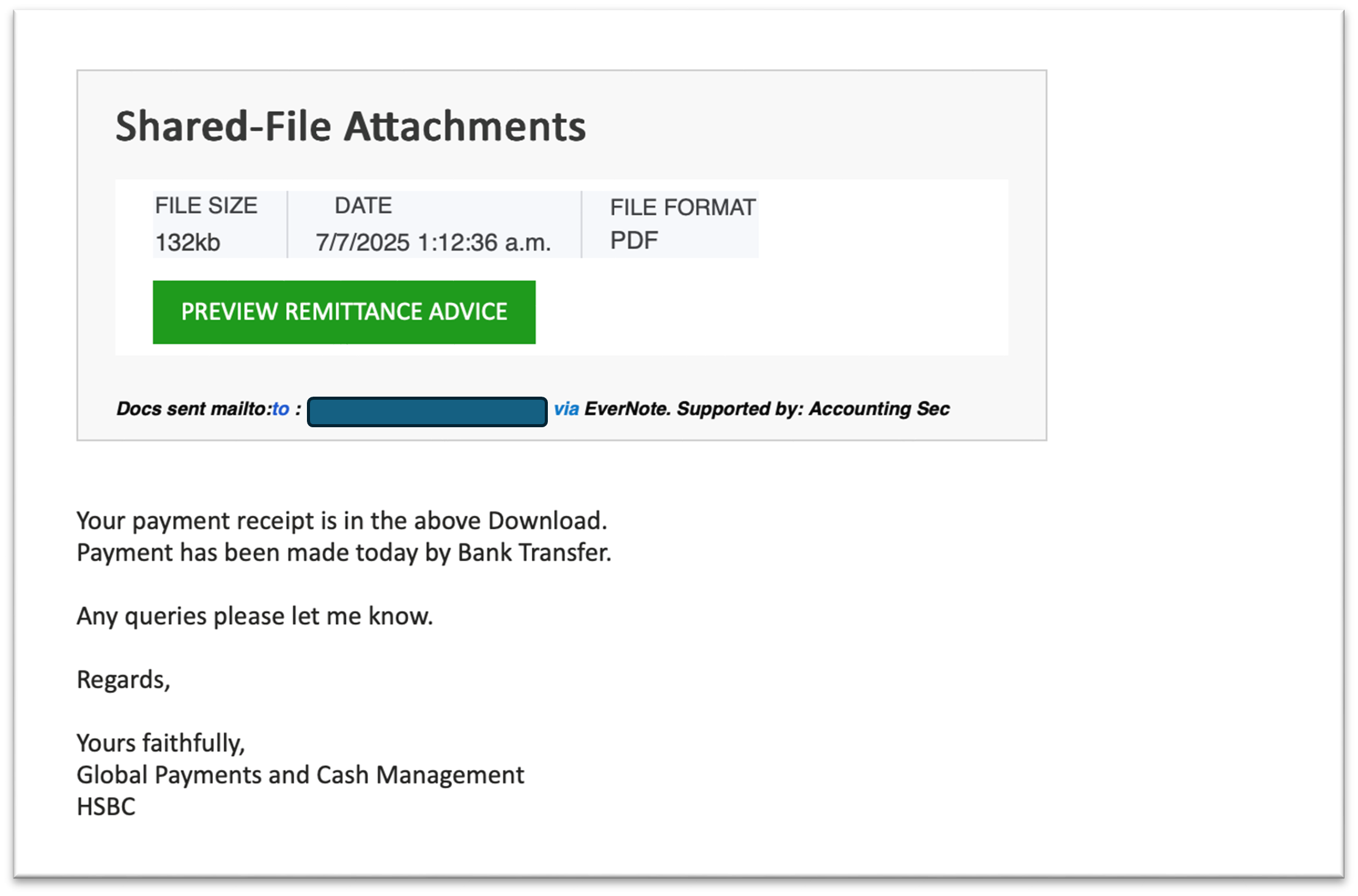
Task: Click the "Docs sent mailto:" text
Action: pyautogui.click(x=194, y=409)
